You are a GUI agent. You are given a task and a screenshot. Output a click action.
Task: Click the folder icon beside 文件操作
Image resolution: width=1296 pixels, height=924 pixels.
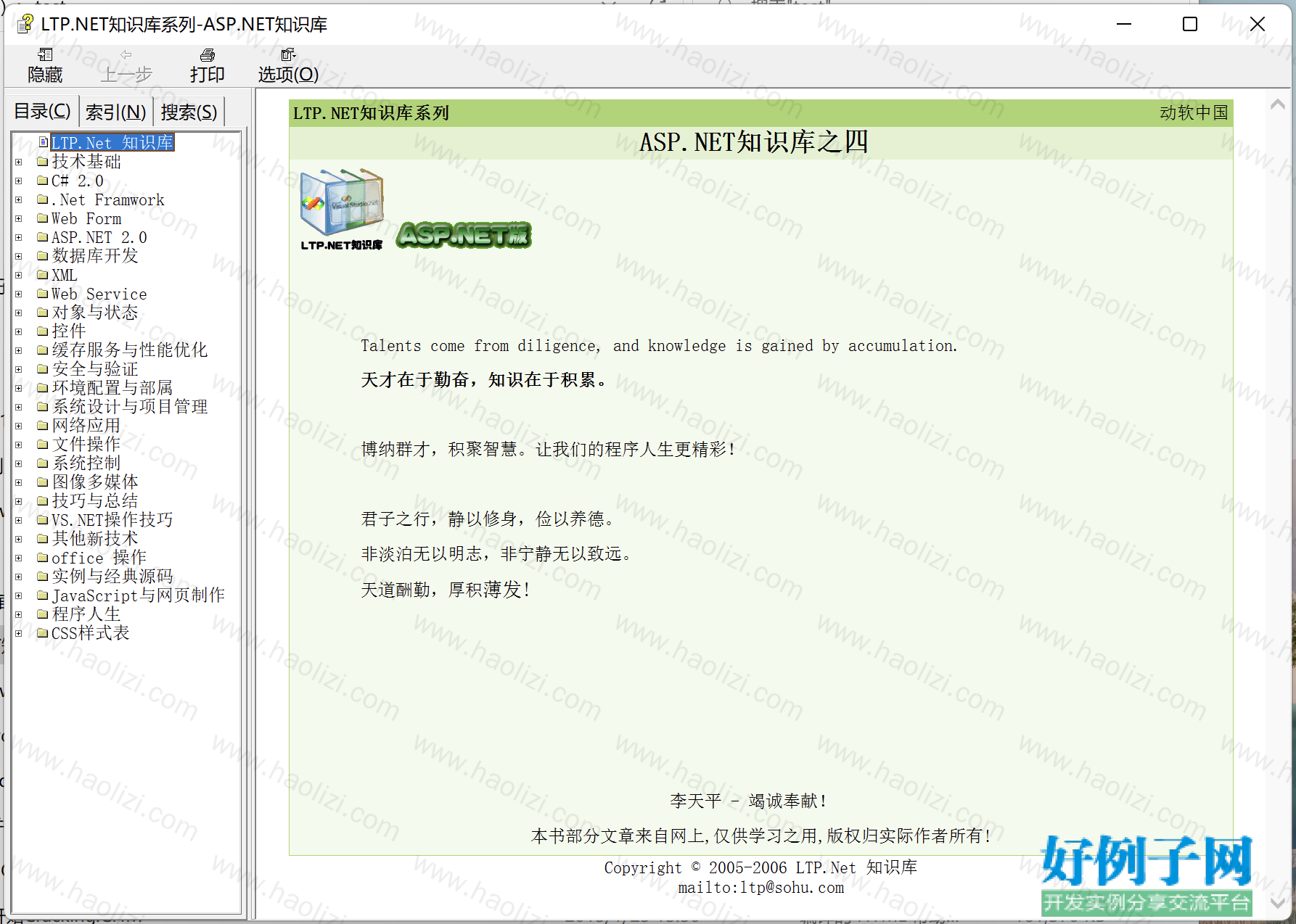pos(43,445)
